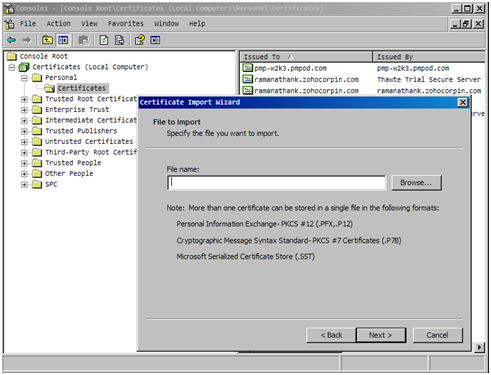Viewport: 491px width, 375px height.
Task: Click the Cancel button in wizard
Action: tap(437, 335)
